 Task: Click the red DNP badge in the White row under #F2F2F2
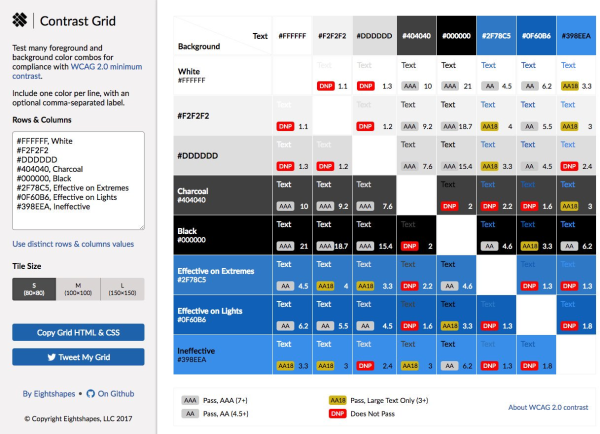click(x=326, y=86)
